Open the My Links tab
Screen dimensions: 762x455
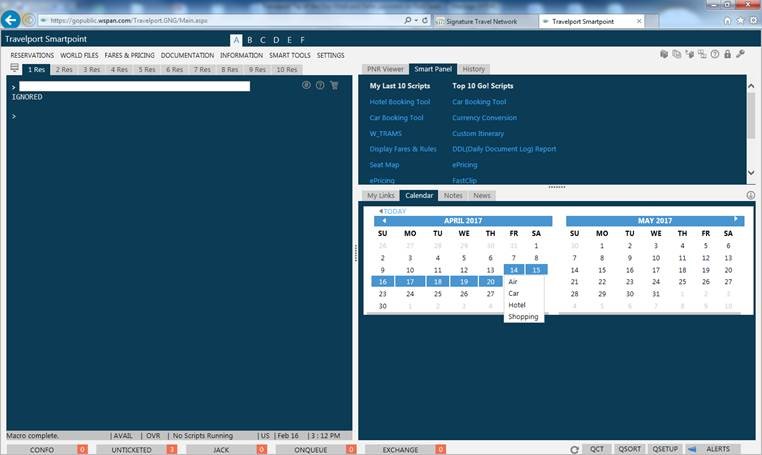tap(381, 195)
